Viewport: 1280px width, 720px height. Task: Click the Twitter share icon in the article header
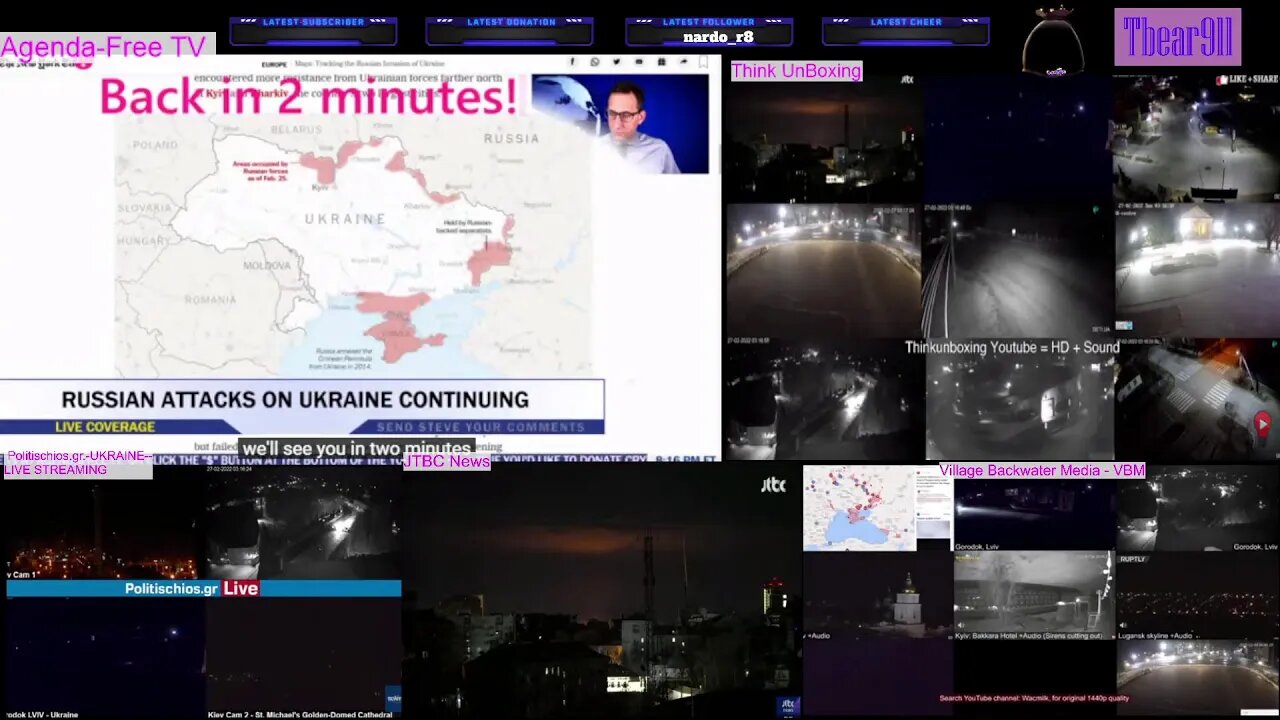coord(617,62)
